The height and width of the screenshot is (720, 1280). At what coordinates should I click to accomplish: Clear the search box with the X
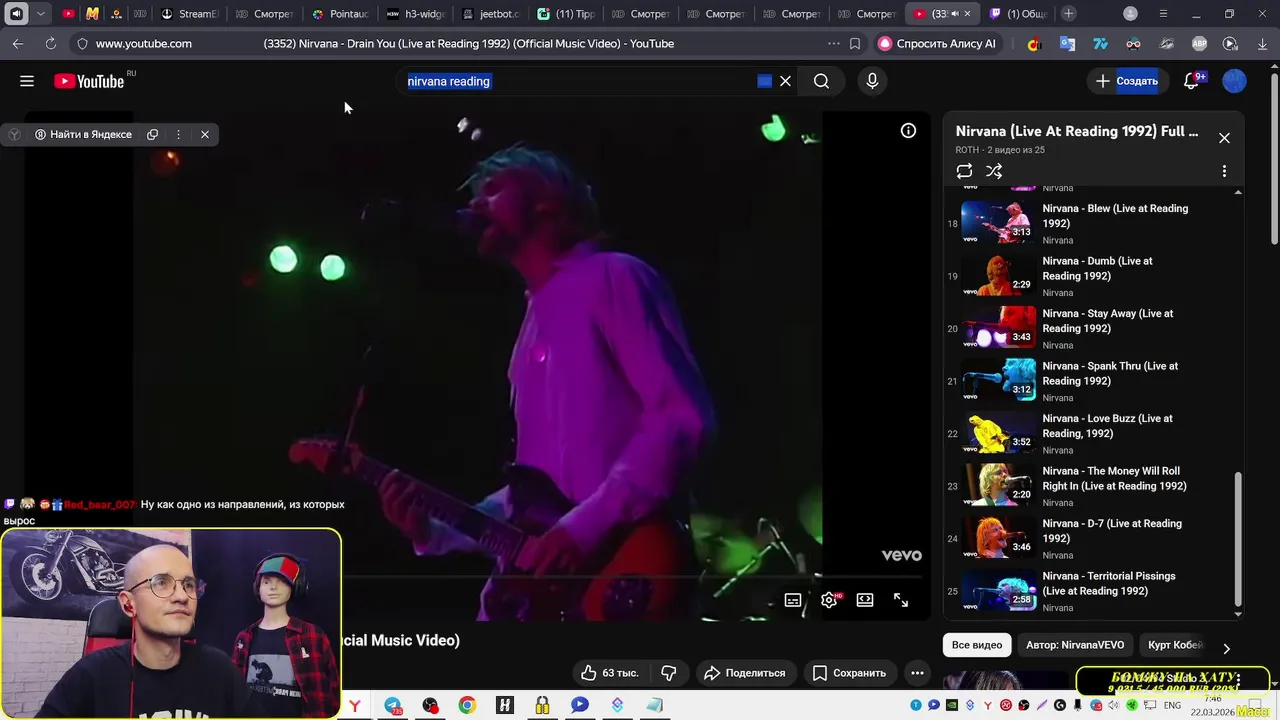pos(785,81)
